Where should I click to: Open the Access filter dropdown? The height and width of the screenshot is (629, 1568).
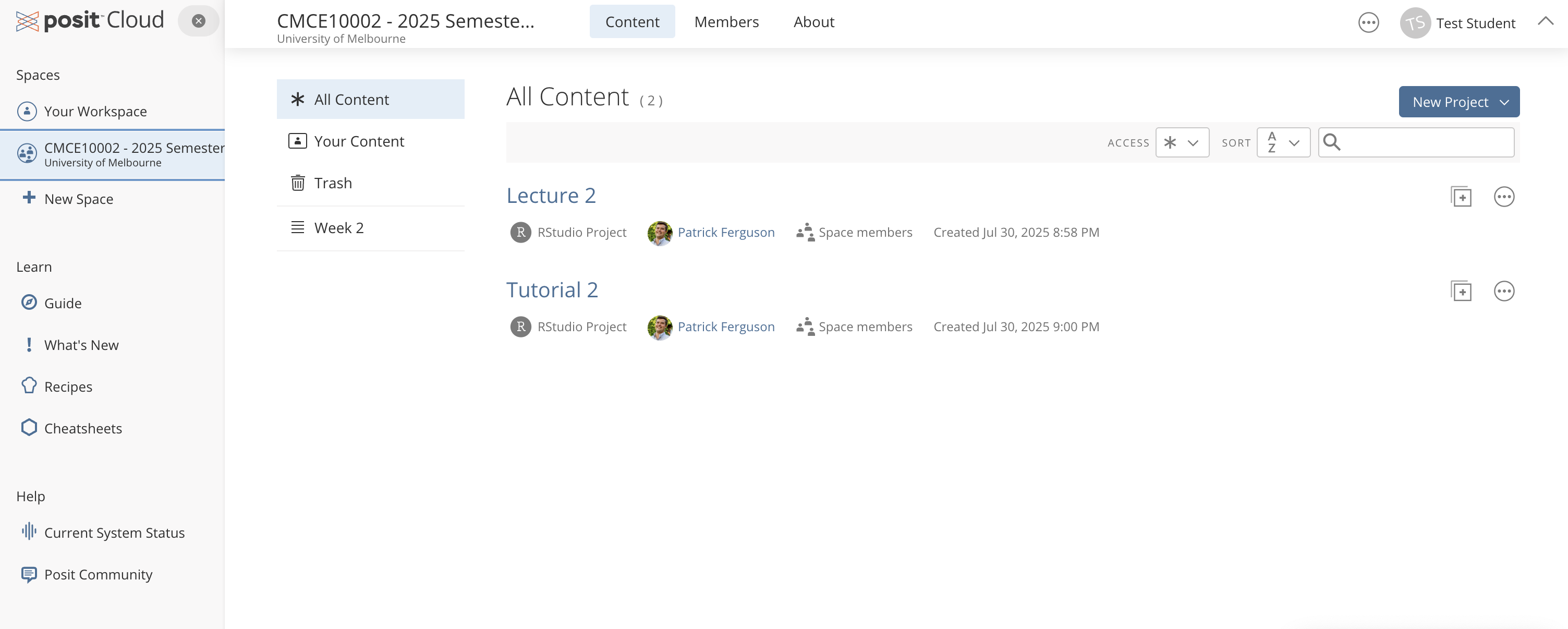click(1182, 142)
